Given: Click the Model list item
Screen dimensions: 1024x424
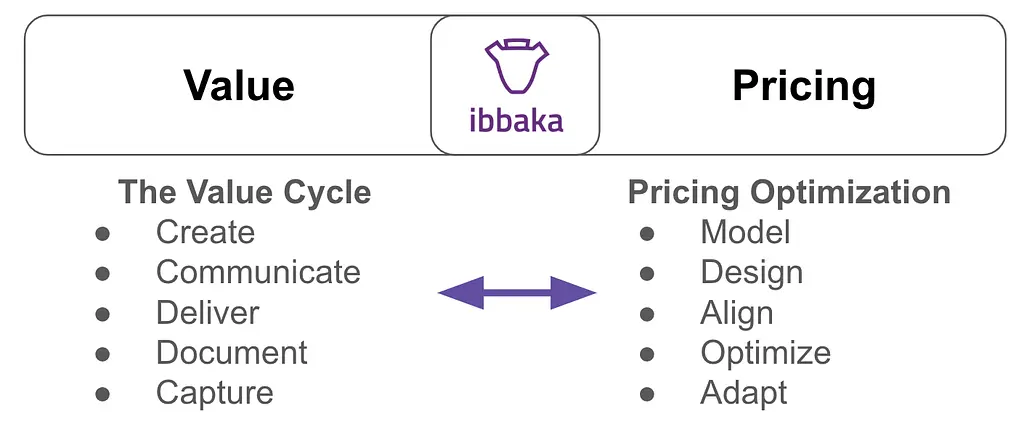Looking at the screenshot, I should pos(745,232).
